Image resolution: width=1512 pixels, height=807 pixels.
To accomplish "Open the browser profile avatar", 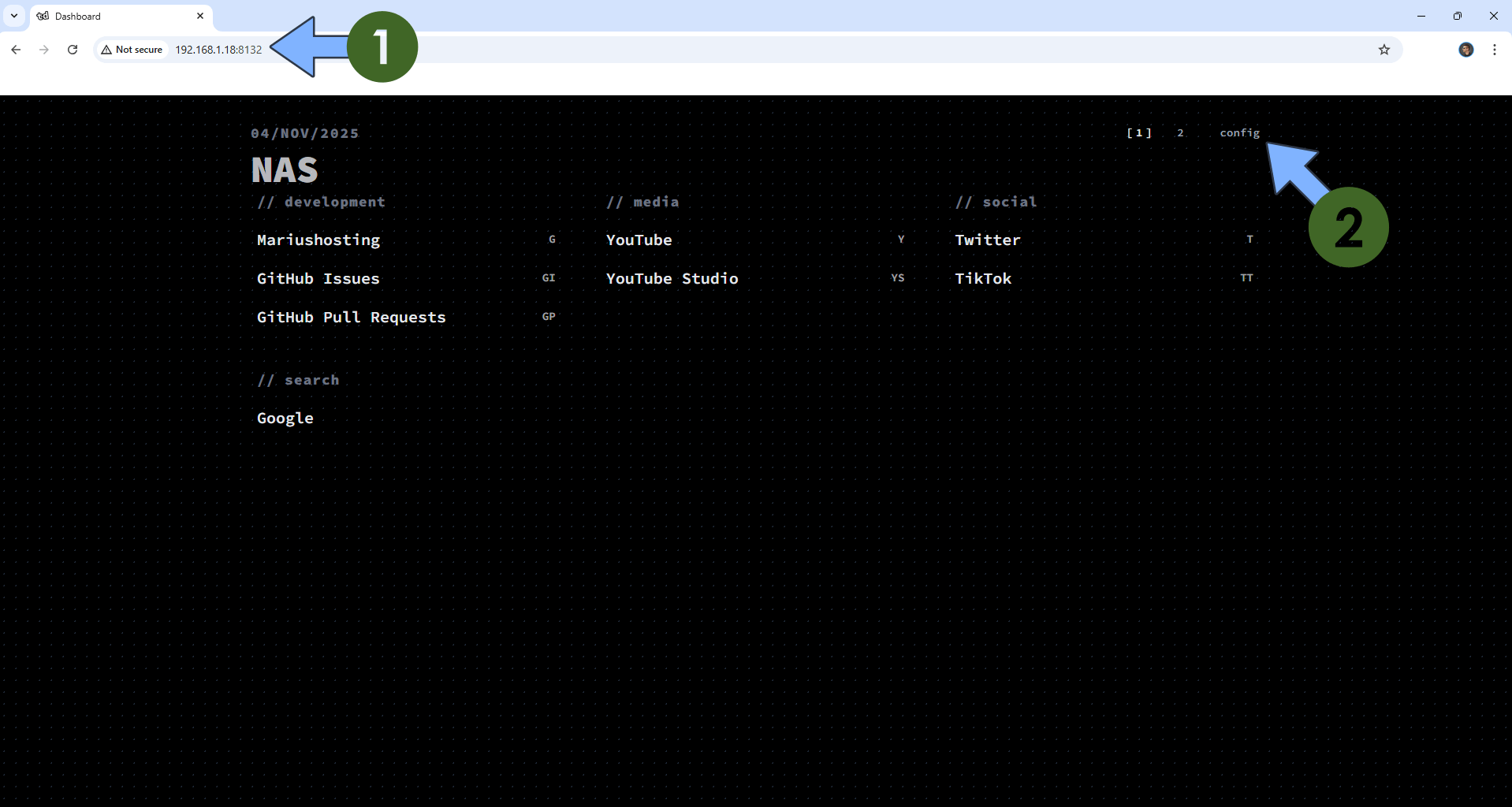I will click(x=1466, y=49).
